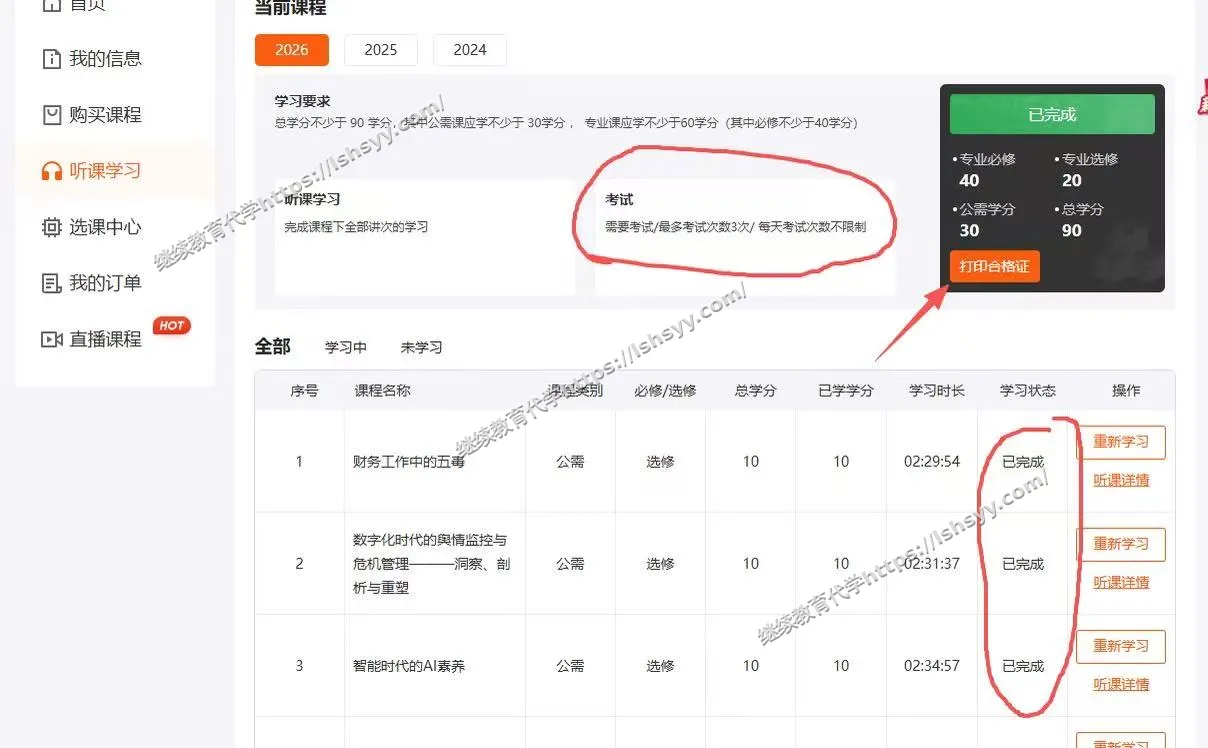Screen dimensions: 1208x748
Task: Click the 已学学分 column header
Action: pyautogui.click(x=846, y=391)
